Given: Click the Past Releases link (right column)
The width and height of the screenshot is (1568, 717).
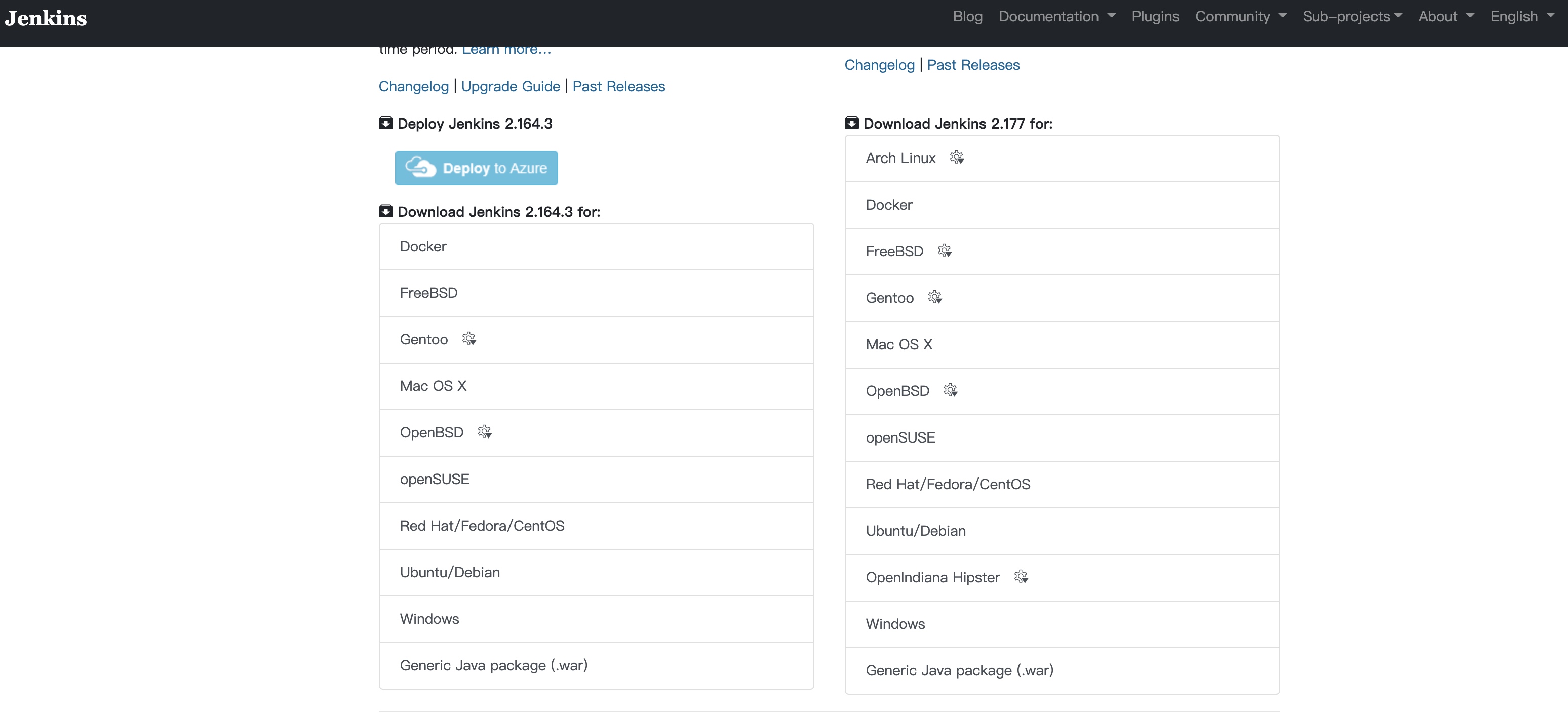Looking at the screenshot, I should (x=972, y=64).
